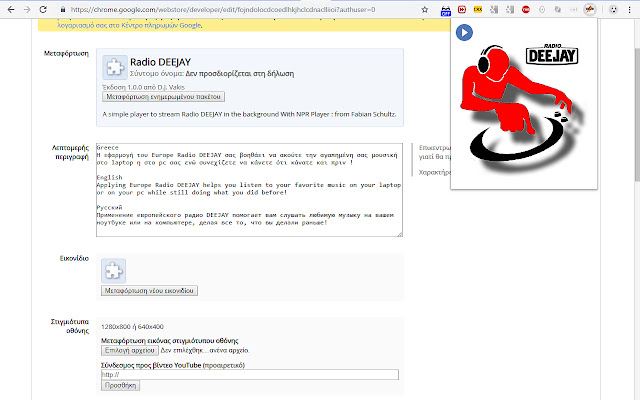
Task: Focus the YouTube video link http:// field
Action: pos(250,375)
